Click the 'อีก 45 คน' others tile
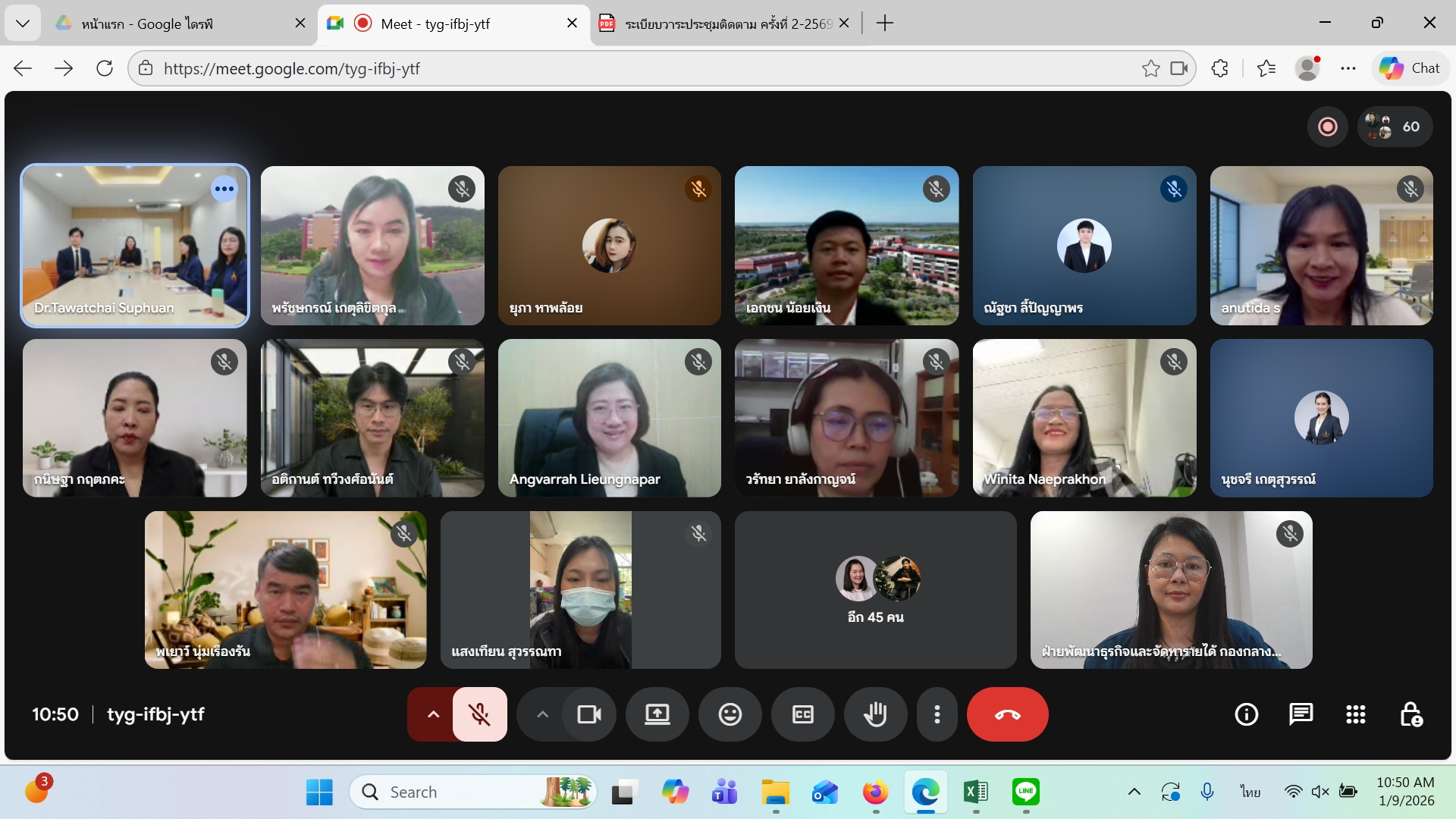1456x819 pixels. [875, 591]
